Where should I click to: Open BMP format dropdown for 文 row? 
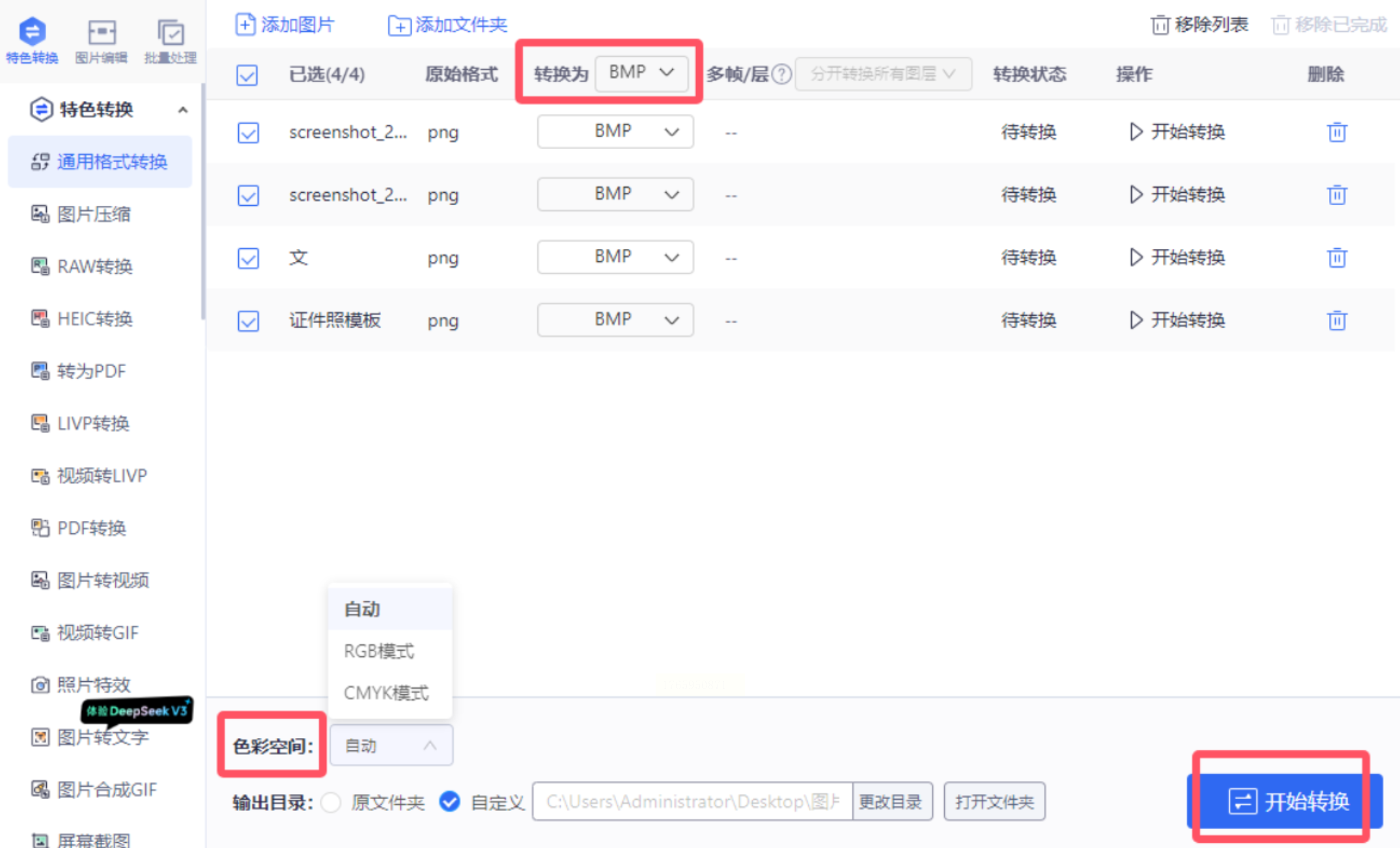point(615,257)
